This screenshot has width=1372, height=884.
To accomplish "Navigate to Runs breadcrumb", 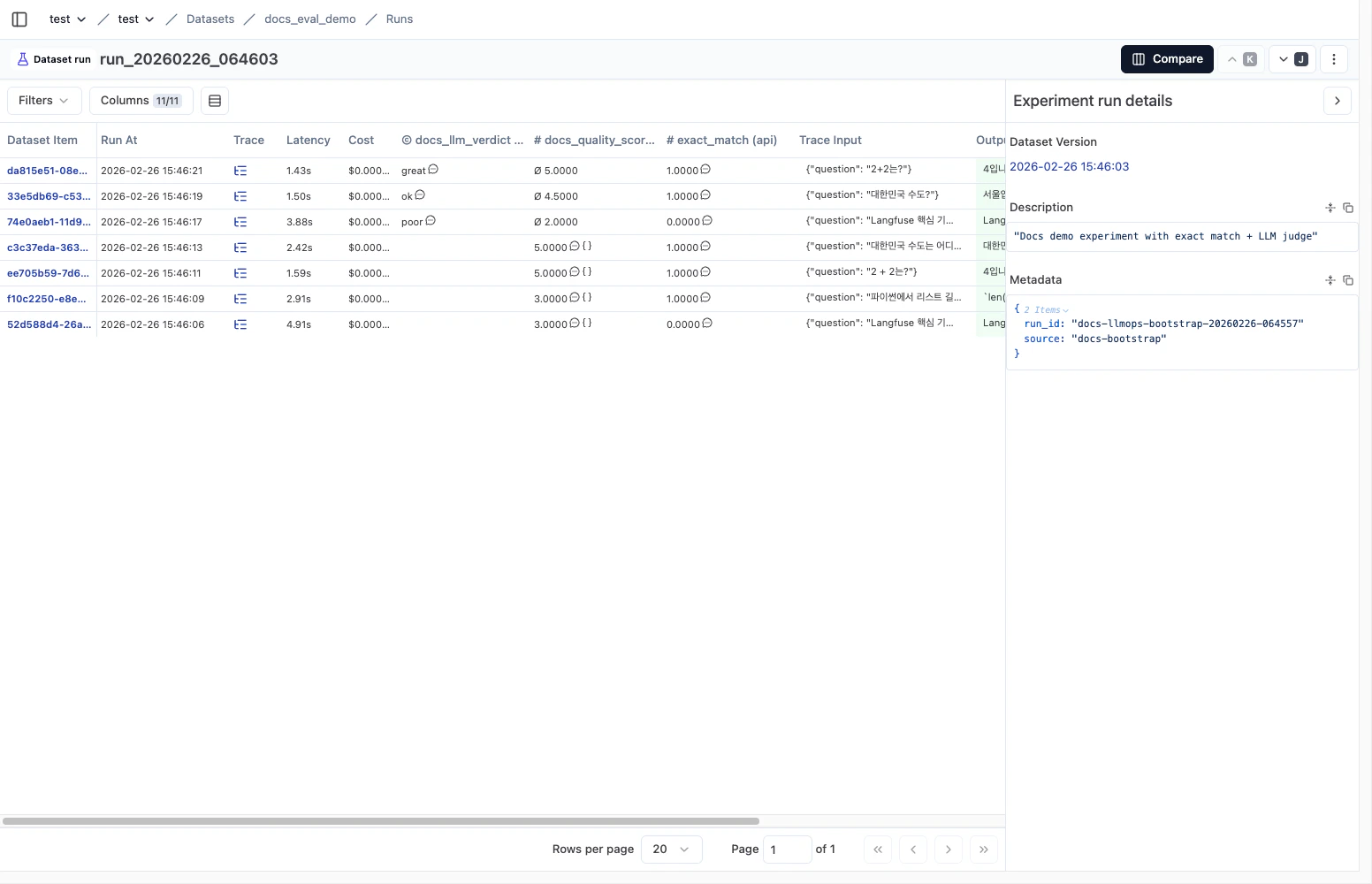I will pos(400,19).
